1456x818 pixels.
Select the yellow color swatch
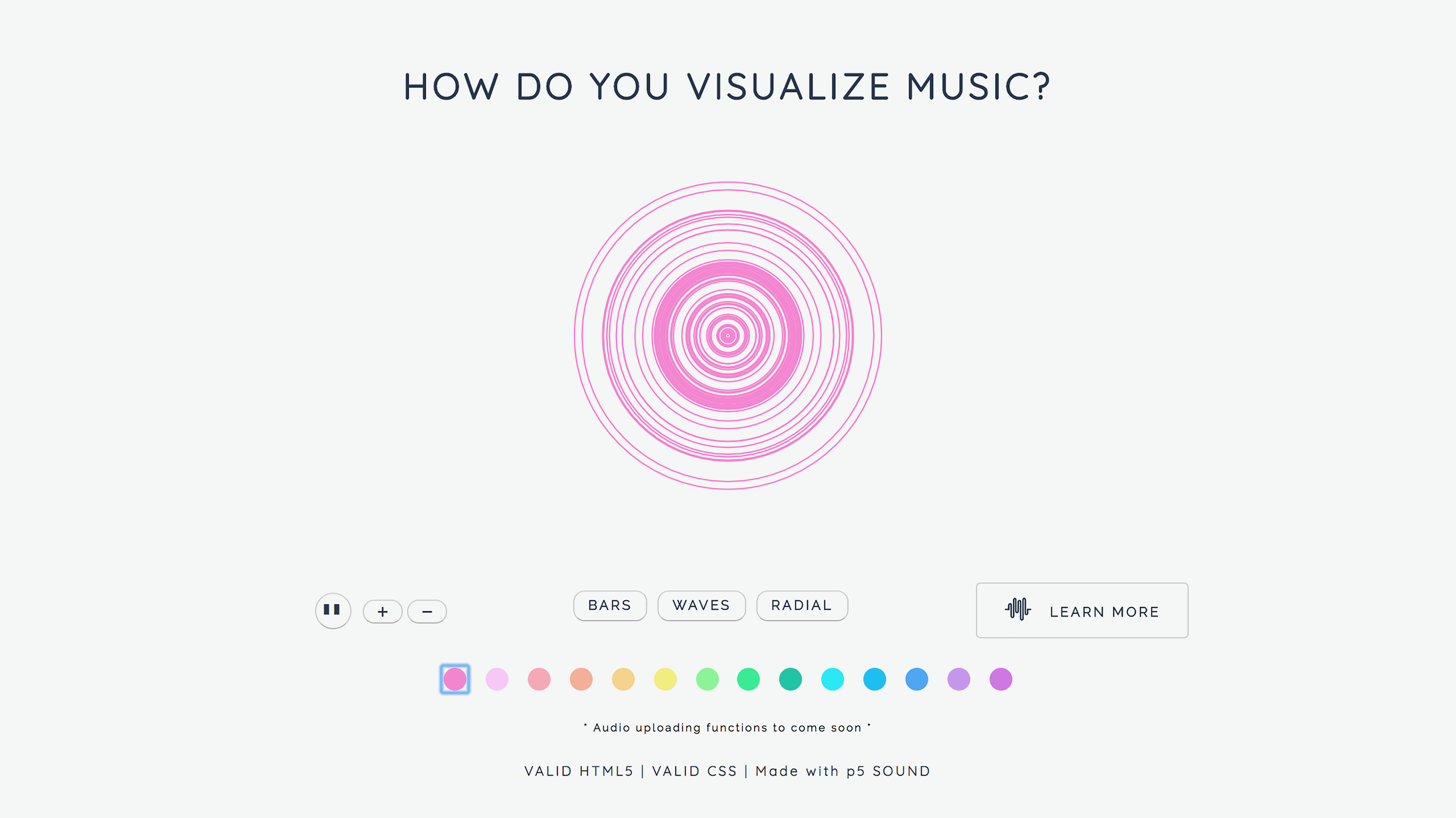pos(665,679)
